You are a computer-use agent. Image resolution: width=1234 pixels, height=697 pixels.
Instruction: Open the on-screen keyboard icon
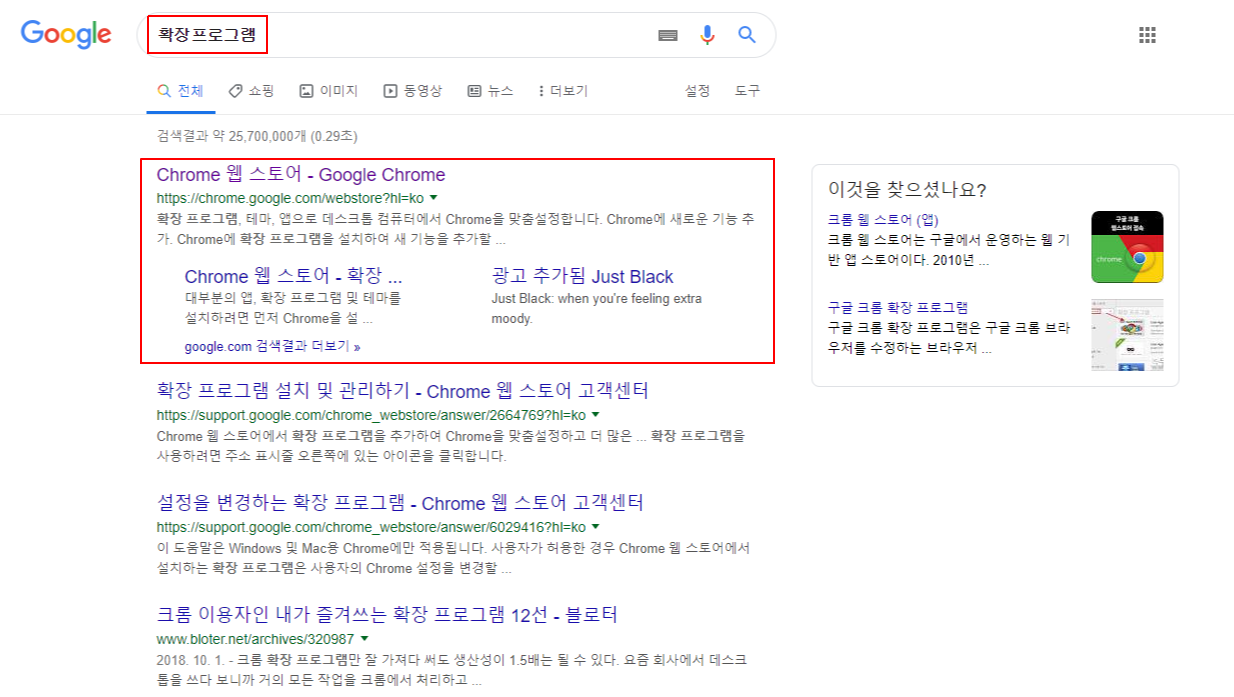(668, 35)
